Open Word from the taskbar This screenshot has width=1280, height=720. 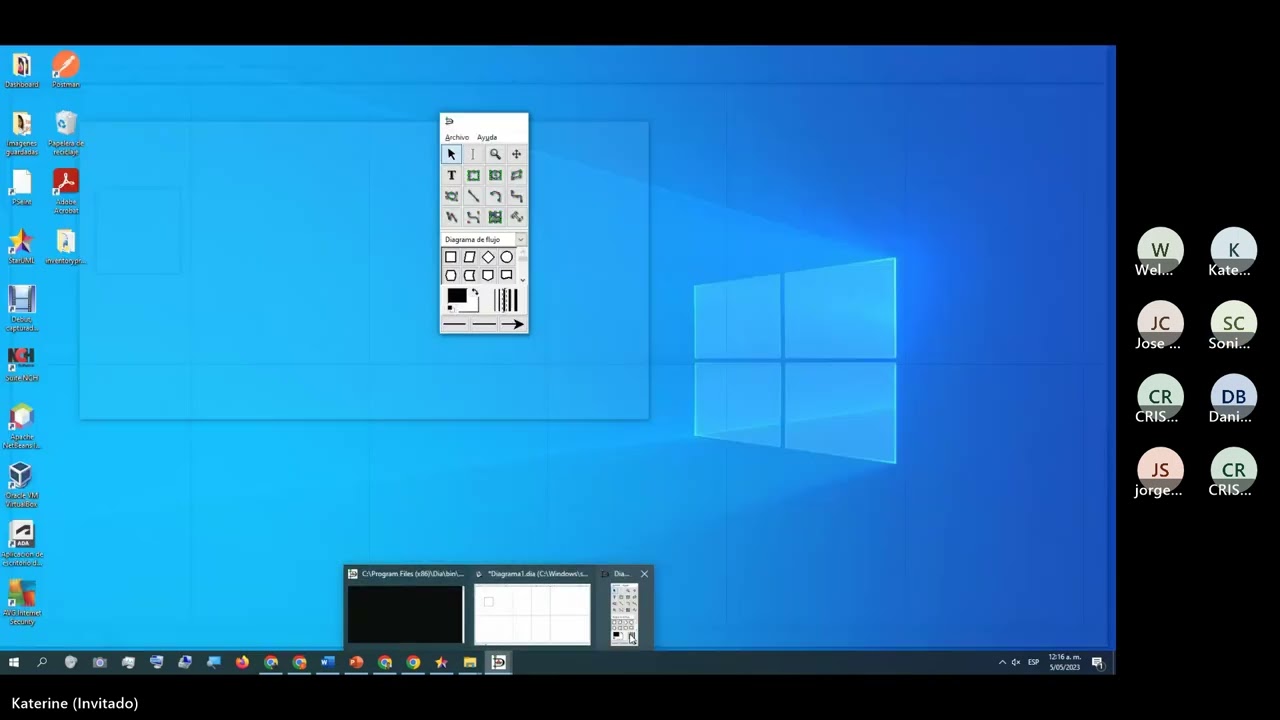point(327,662)
